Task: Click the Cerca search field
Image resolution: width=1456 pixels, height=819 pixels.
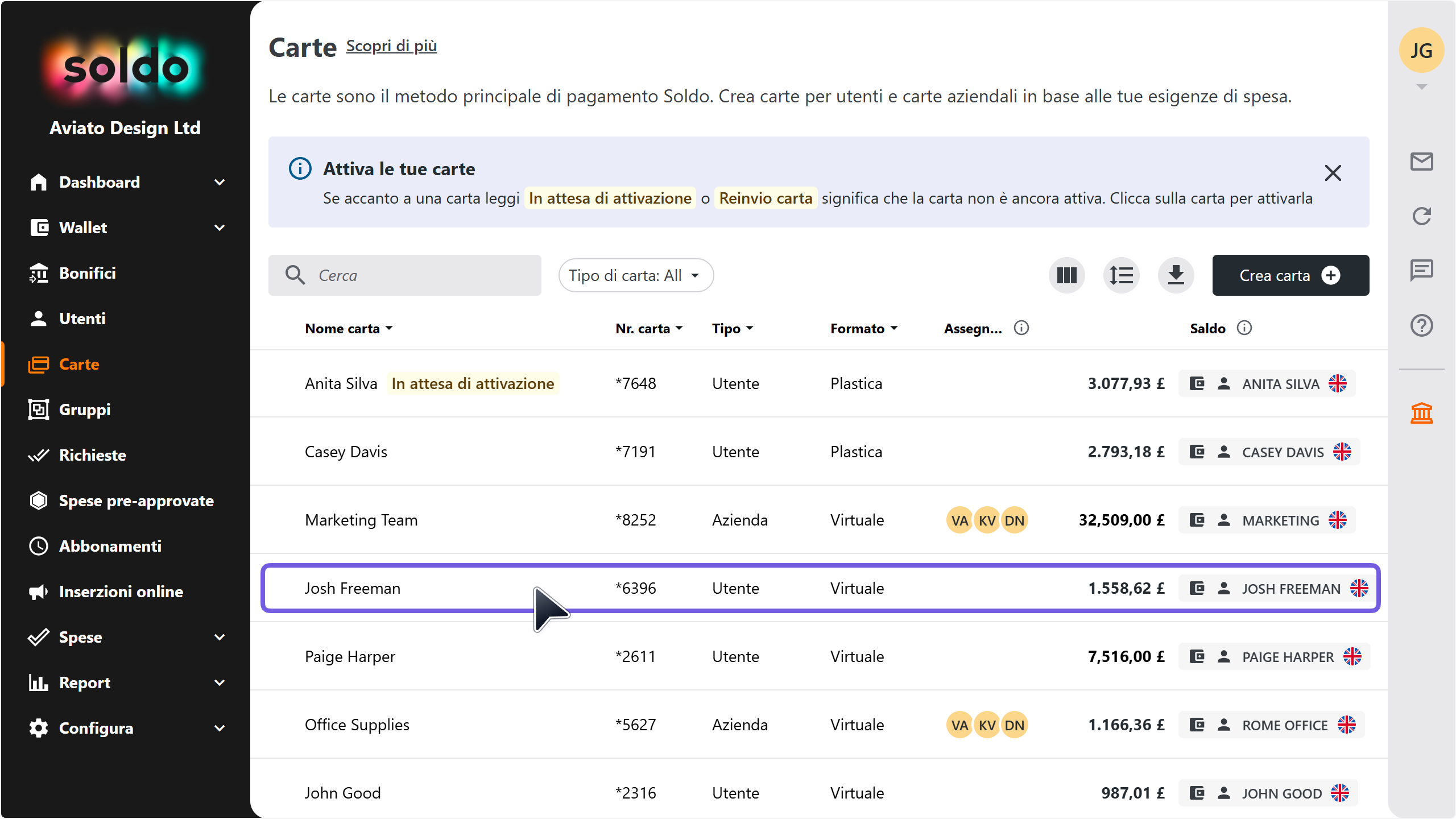Action: (404, 276)
